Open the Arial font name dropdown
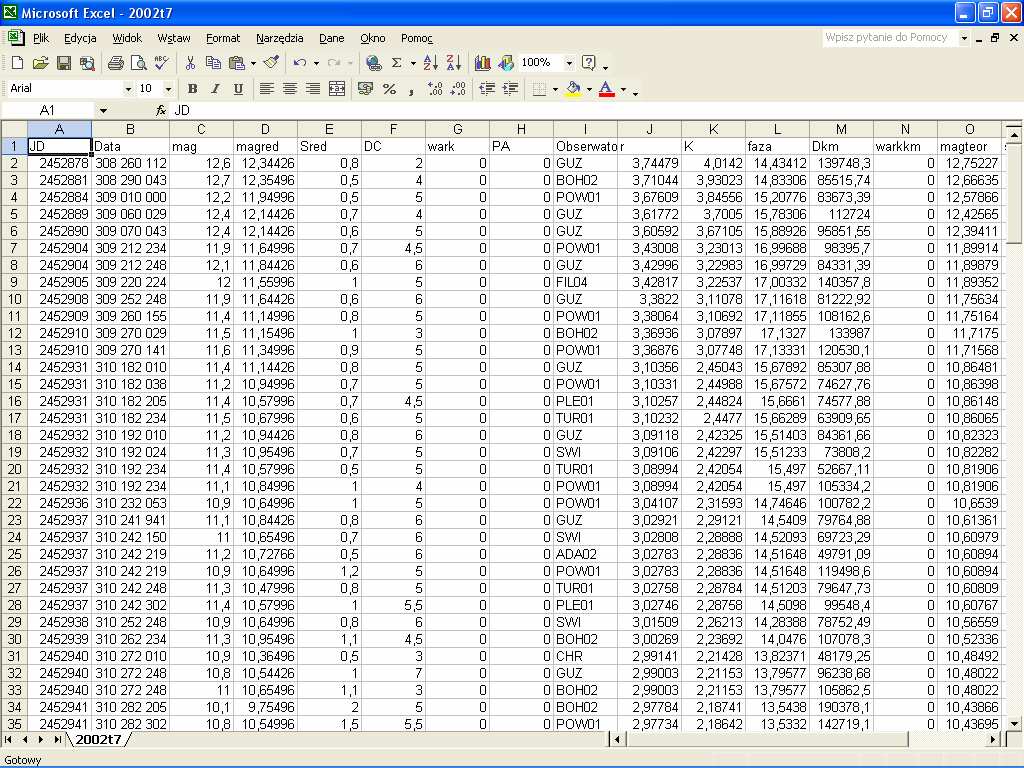The image size is (1024, 768). click(128, 89)
